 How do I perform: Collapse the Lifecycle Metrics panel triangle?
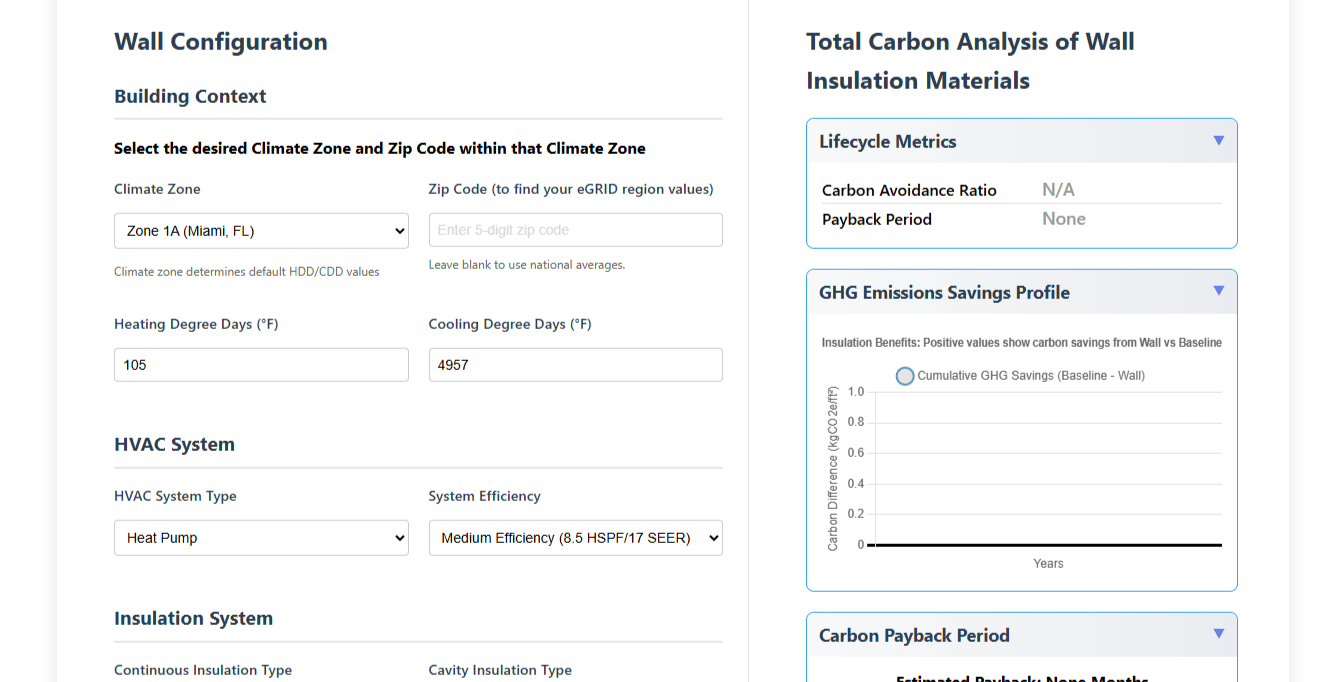pos(1218,141)
